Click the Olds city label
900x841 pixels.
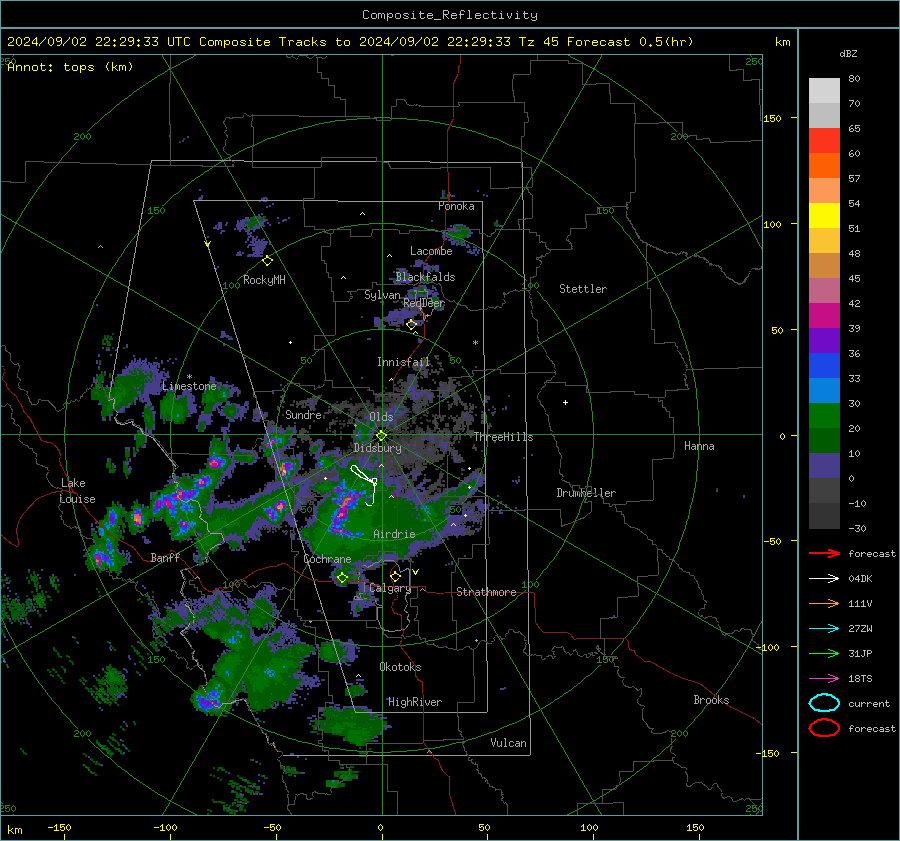(x=381, y=416)
